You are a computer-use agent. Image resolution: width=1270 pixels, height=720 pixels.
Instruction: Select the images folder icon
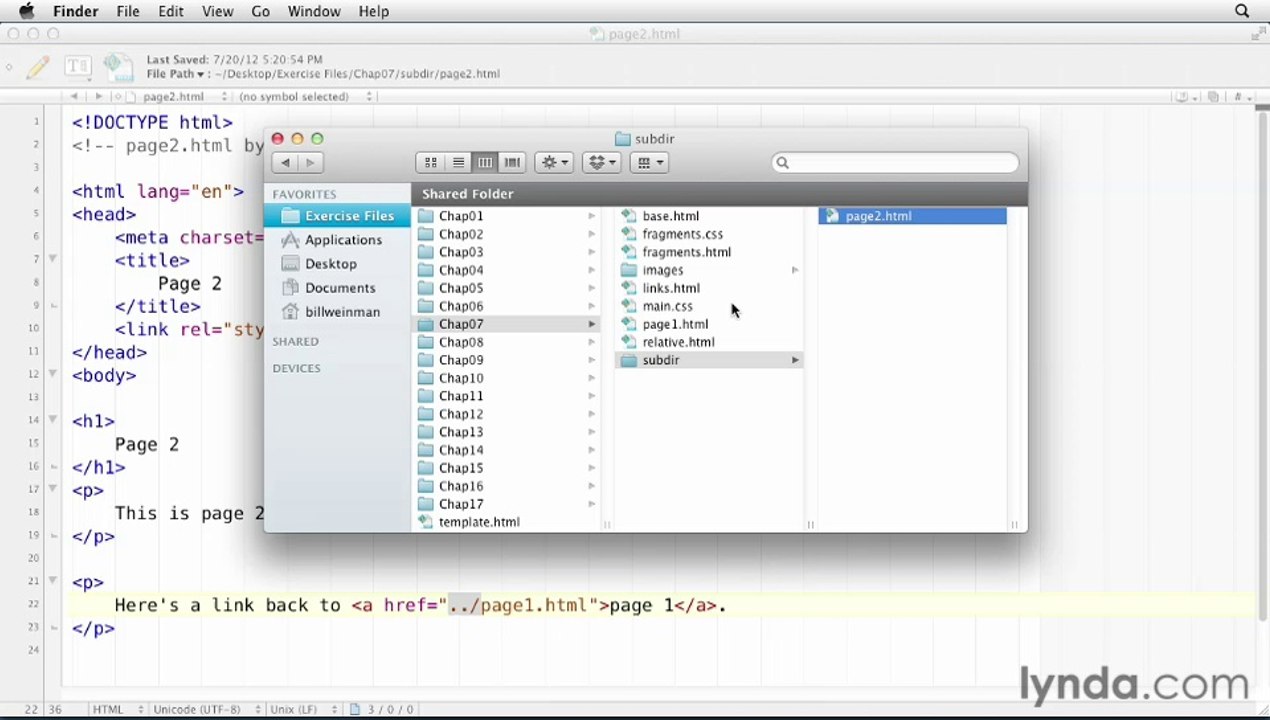[x=629, y=270]
